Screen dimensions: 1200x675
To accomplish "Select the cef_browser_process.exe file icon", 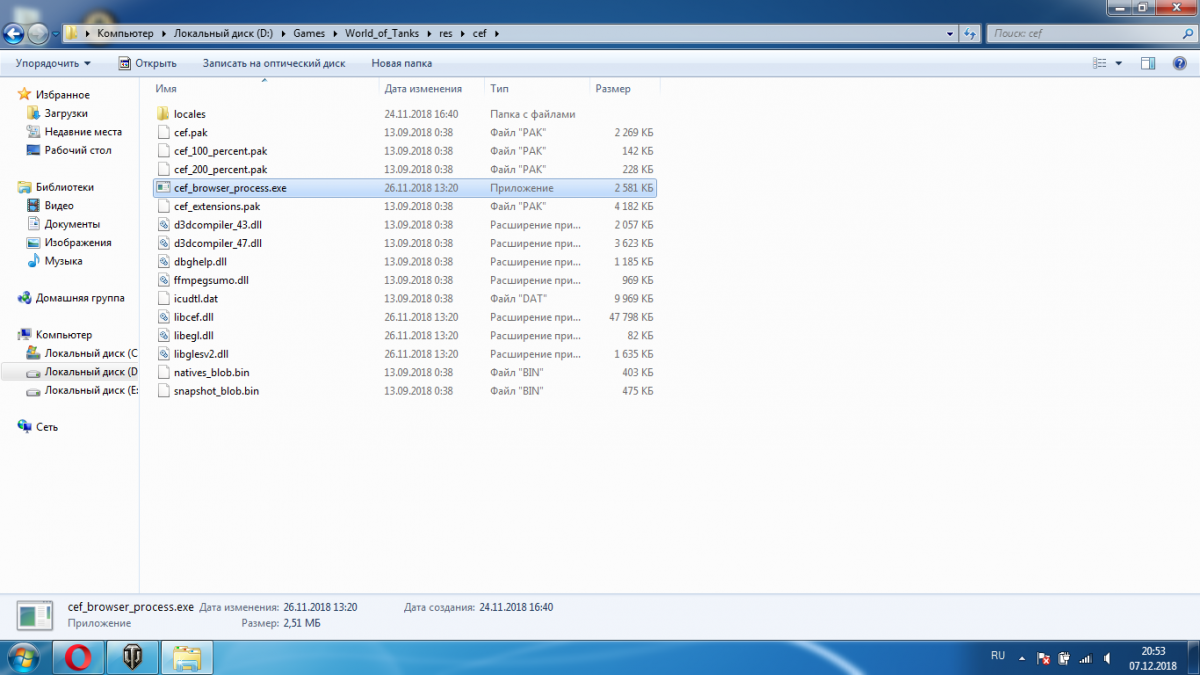I will pos(165,187).
